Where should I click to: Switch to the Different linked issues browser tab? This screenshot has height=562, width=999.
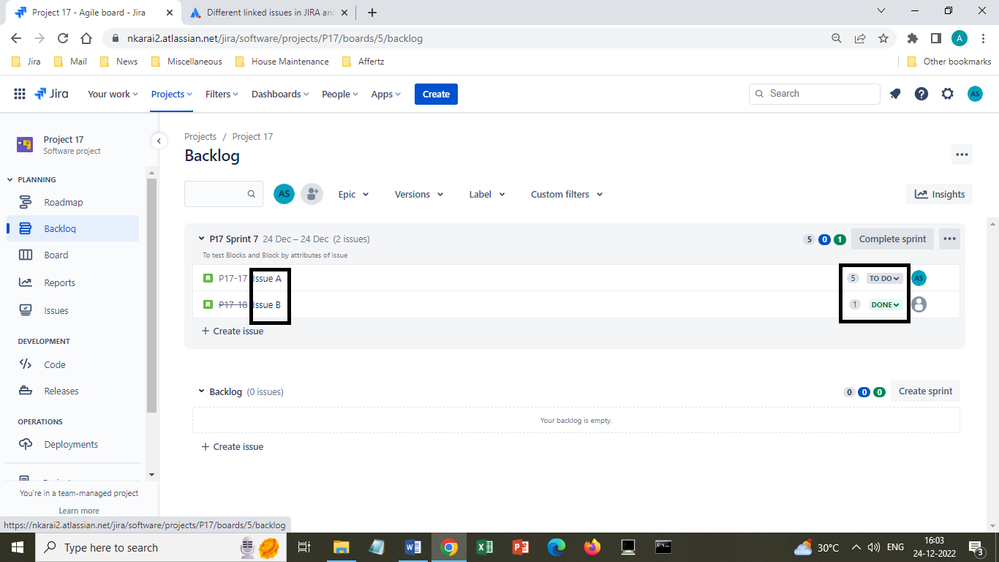click(x=268, y=12)
